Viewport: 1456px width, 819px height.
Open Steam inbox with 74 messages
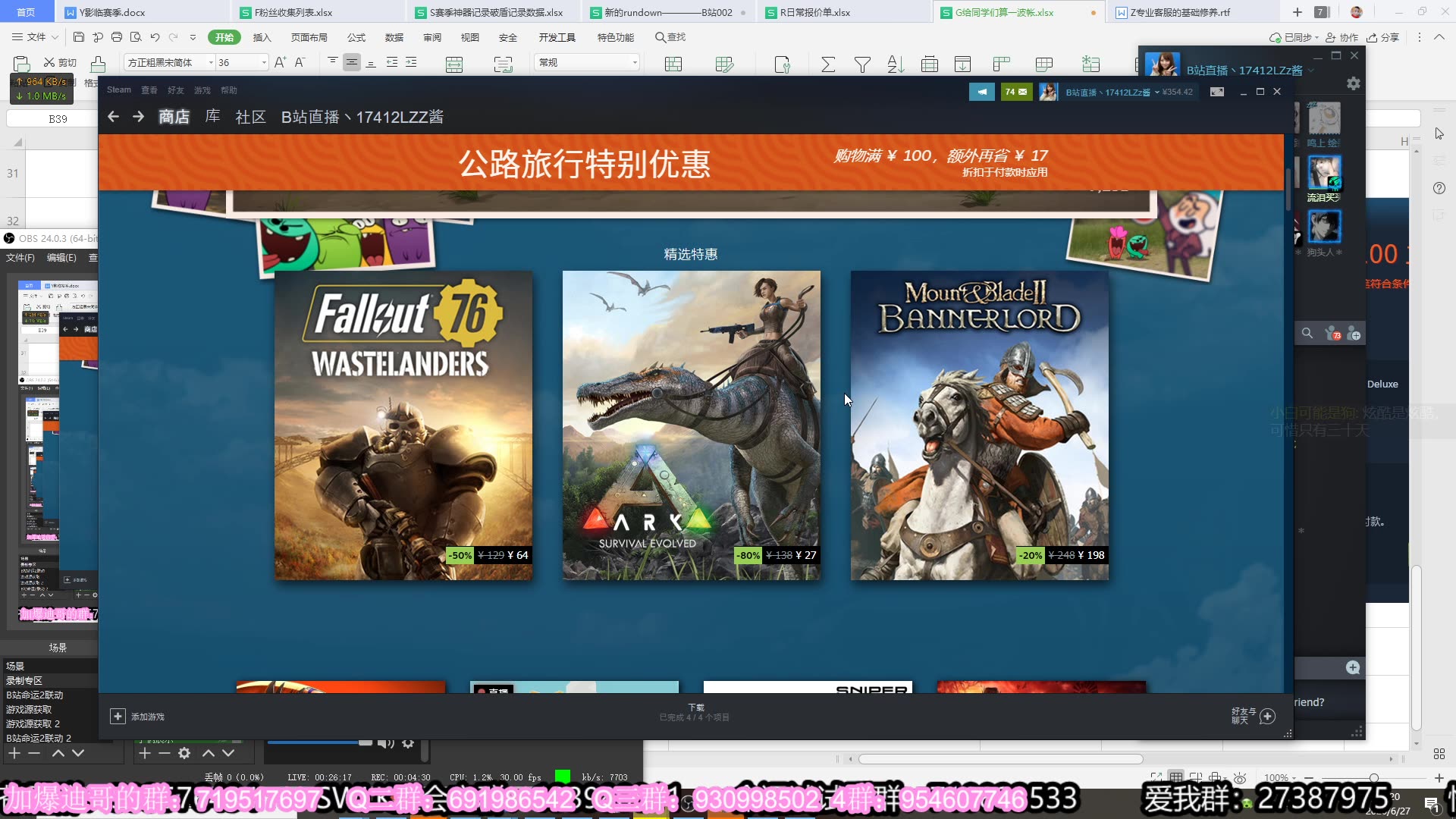click(x=1016, y=92)
